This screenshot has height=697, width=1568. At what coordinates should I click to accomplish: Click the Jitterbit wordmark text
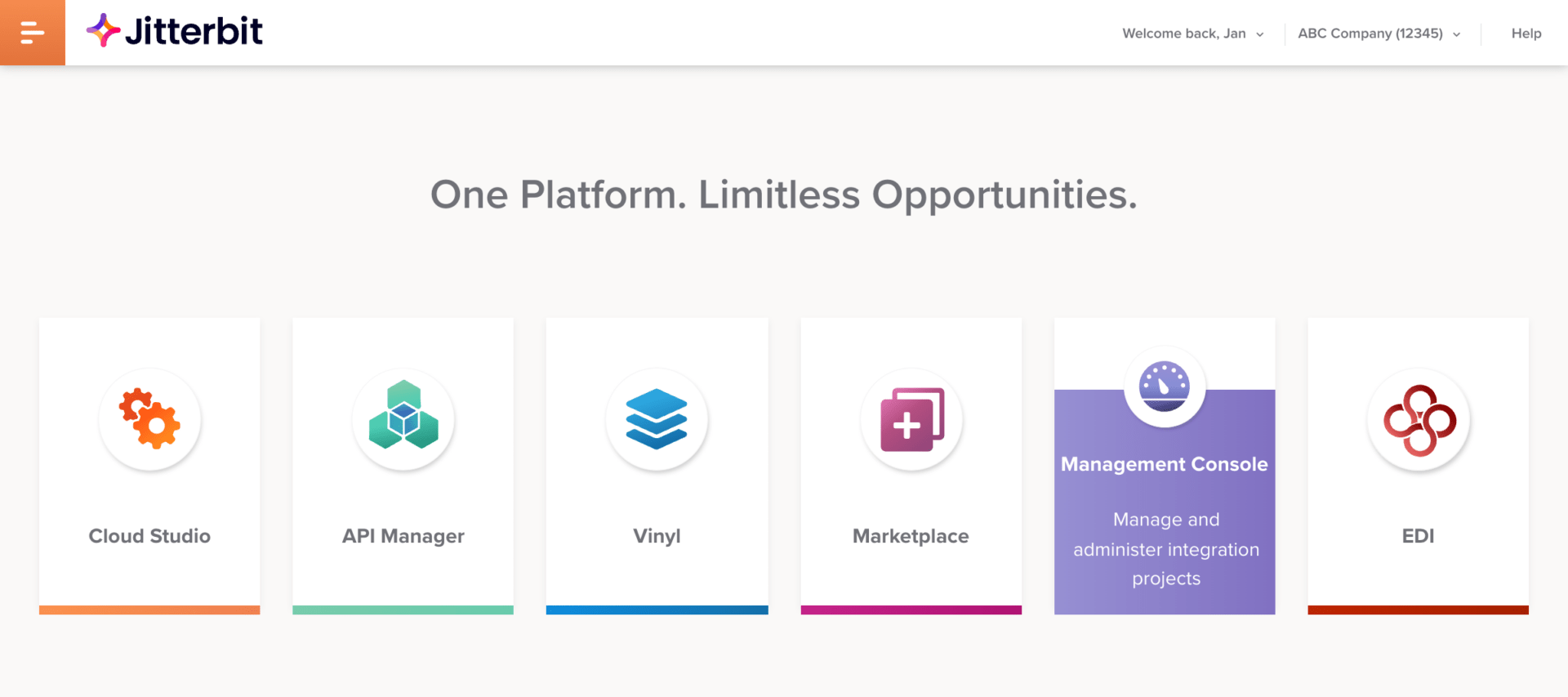point(194,32)
